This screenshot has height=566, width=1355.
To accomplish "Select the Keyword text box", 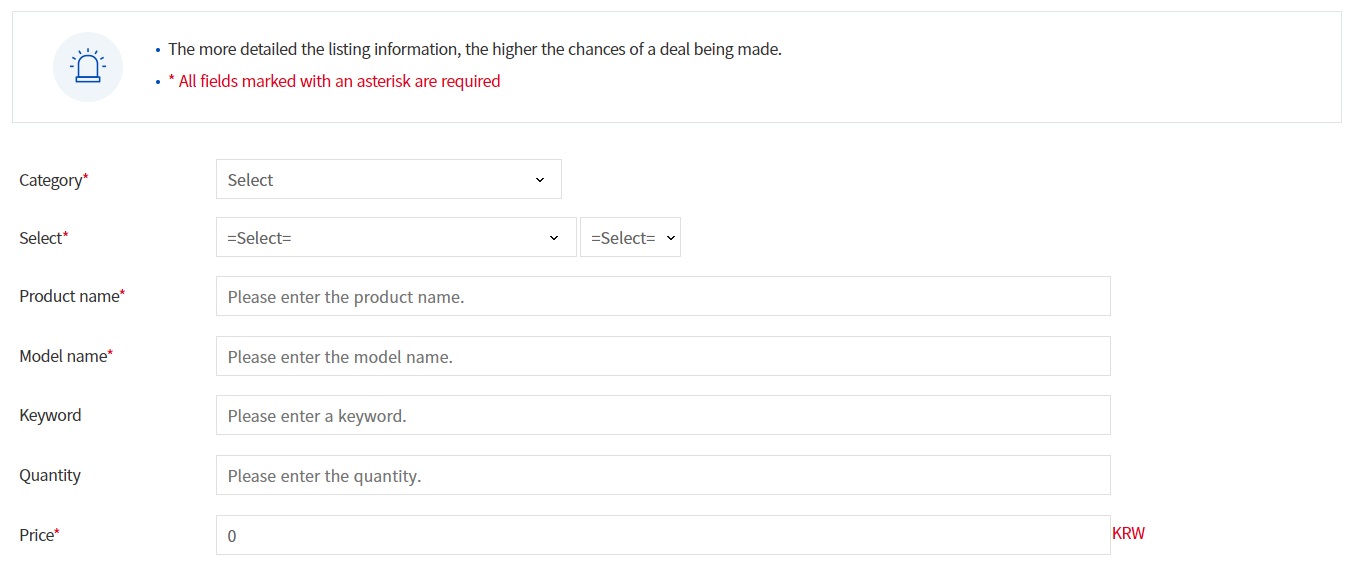I will click(x=662, y=416).
